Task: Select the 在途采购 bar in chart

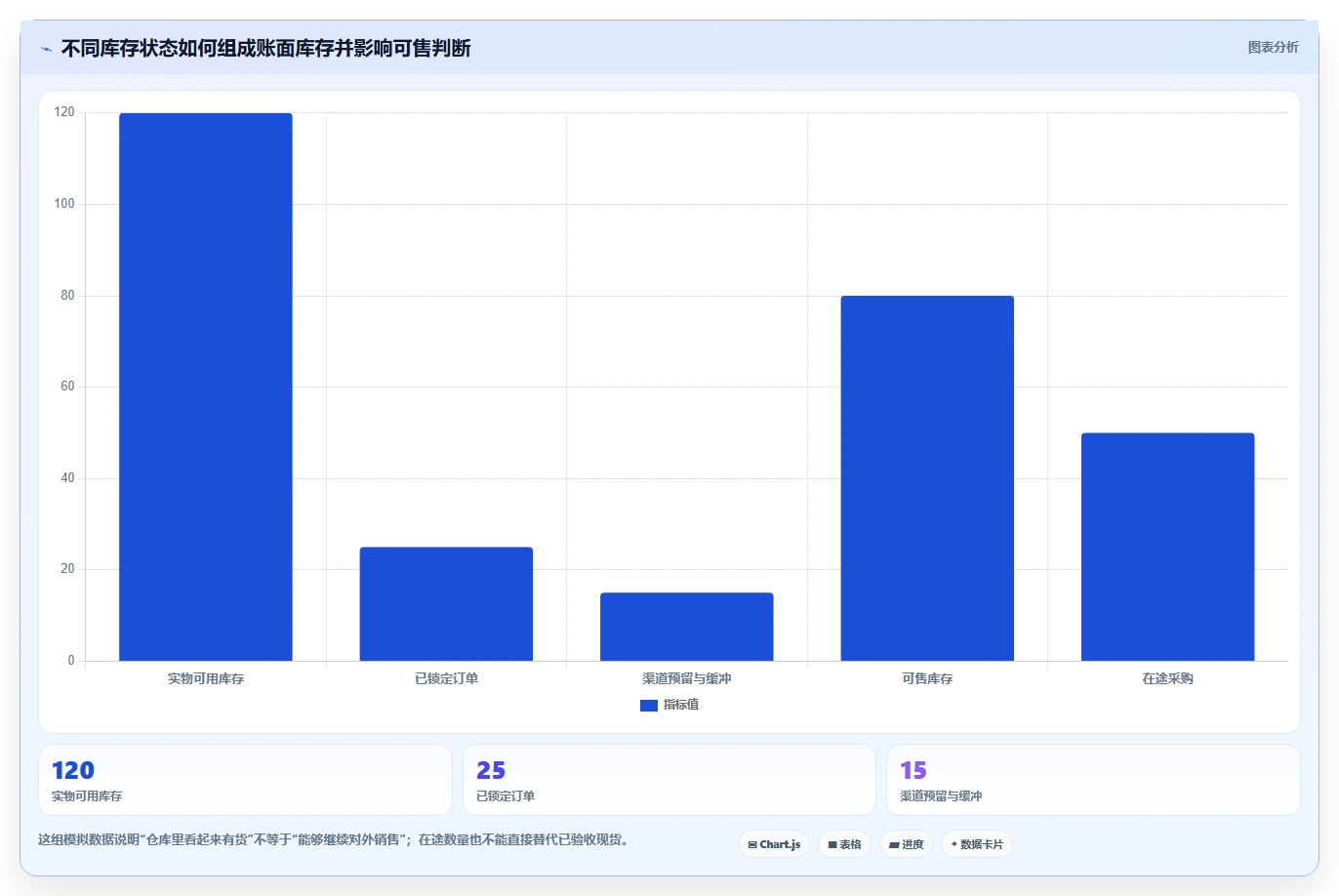Action: click(1168, 547)
